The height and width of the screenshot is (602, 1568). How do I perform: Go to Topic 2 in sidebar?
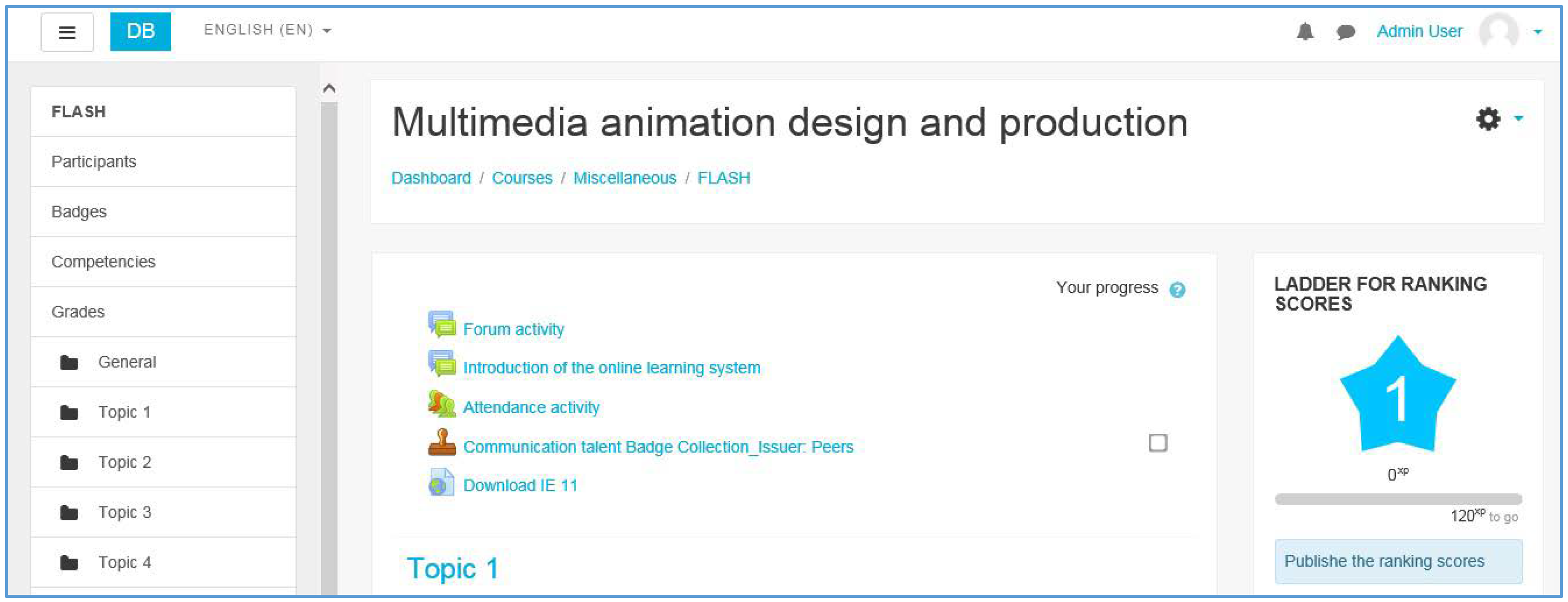point(163,462)
